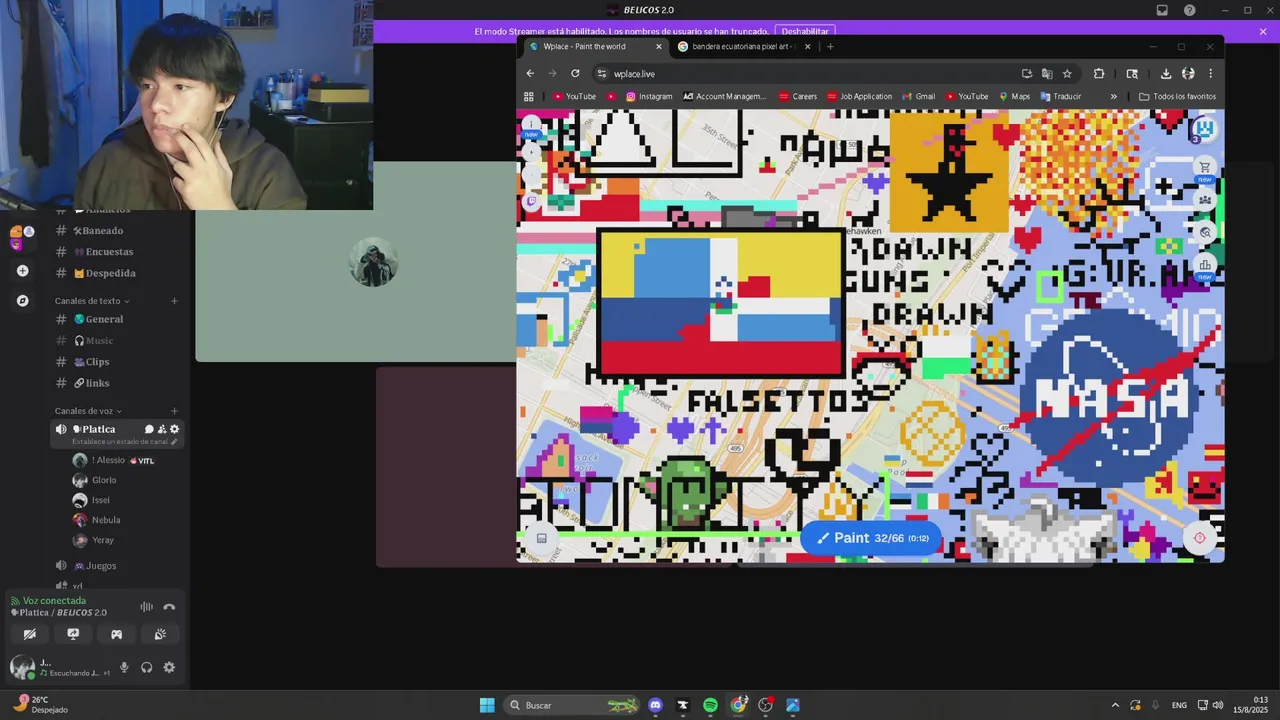This screenshot has width=1280, height=720.
Task: Open the Platica channel chat icon
Action: click(x=149, y=429)
